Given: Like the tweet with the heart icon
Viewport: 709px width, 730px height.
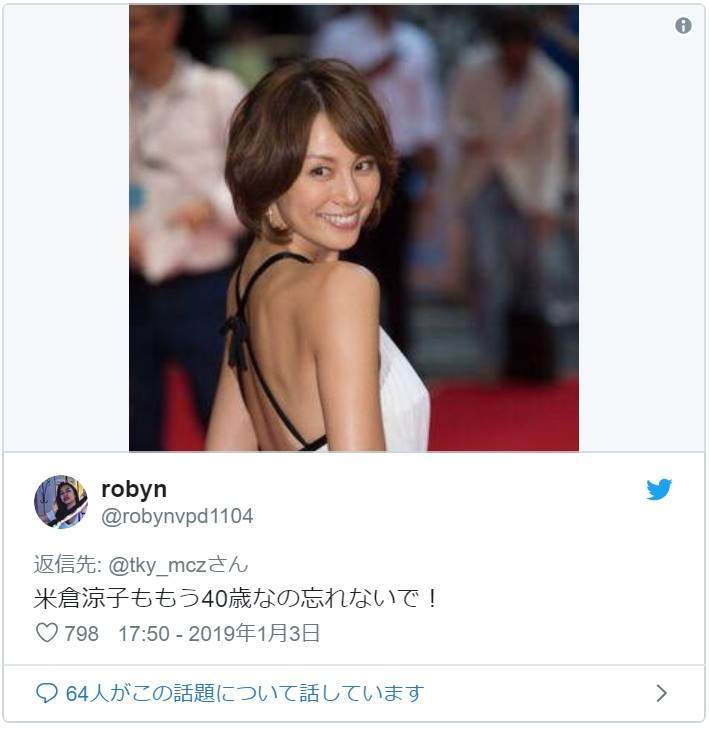Looking at the screenshot, I should click(46, 633).
